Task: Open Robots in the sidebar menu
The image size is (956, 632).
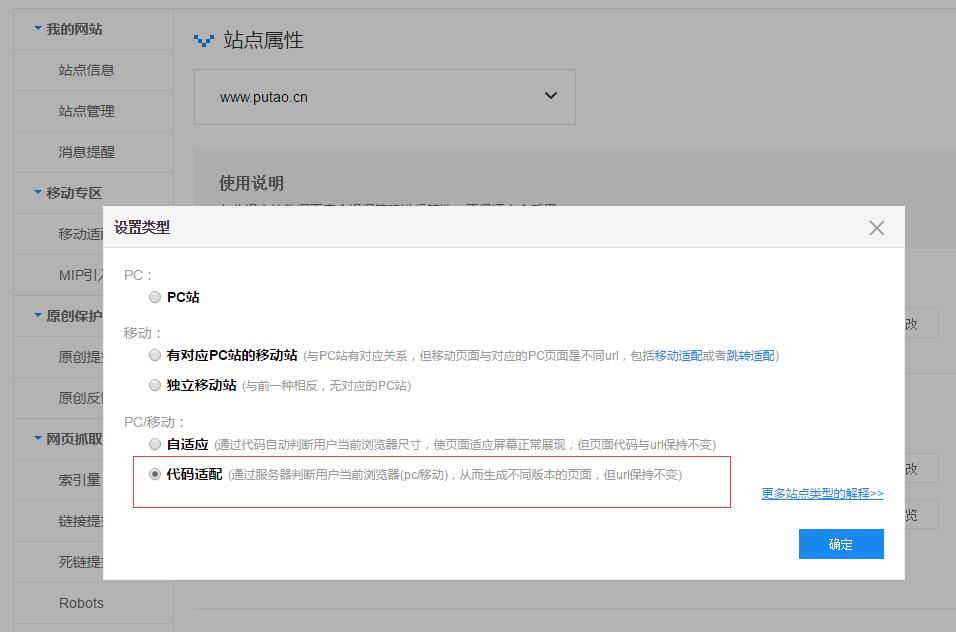Action: [x=81, y=603]
